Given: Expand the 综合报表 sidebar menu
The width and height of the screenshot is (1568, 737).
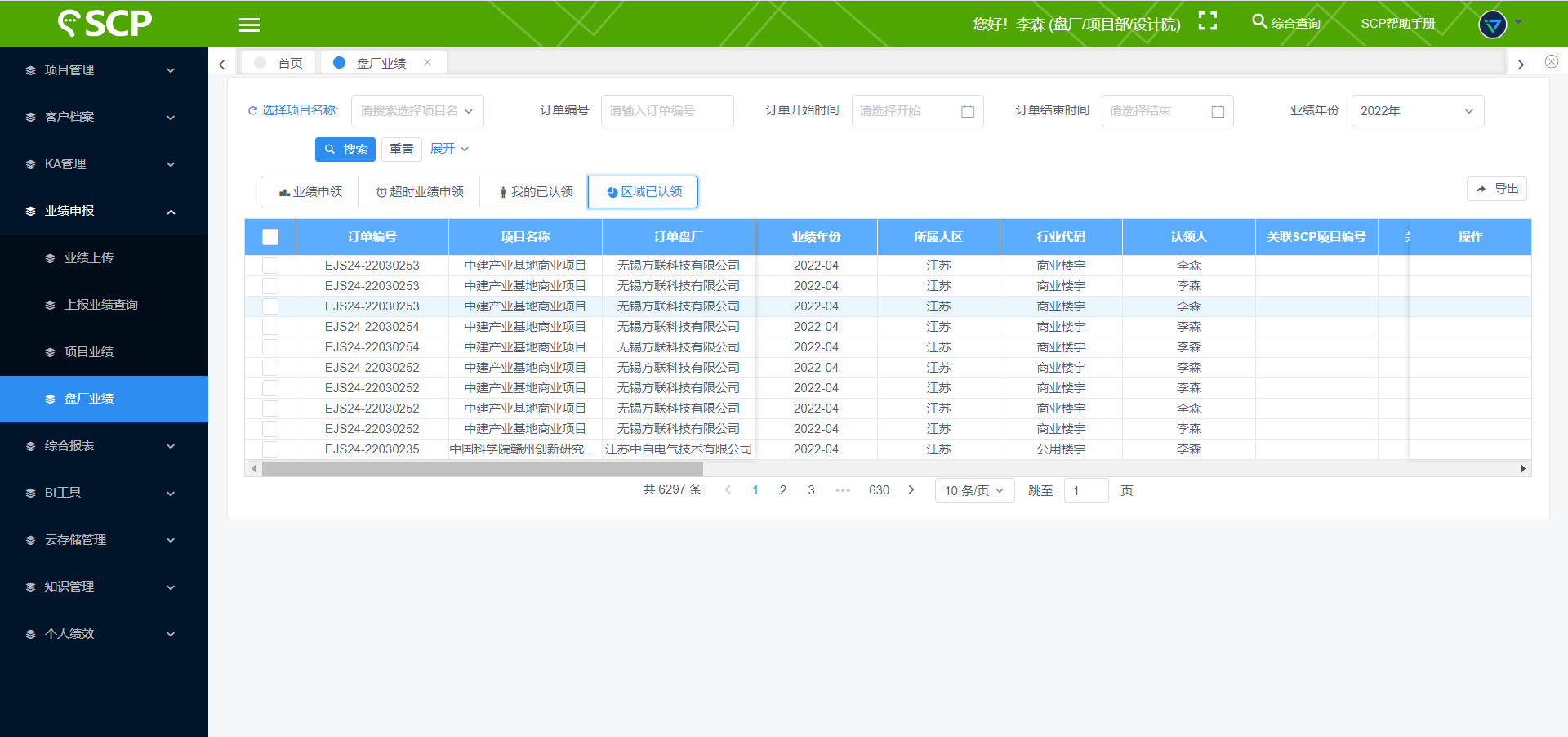Looking at the screenshot, I should [x=104, y=446].
